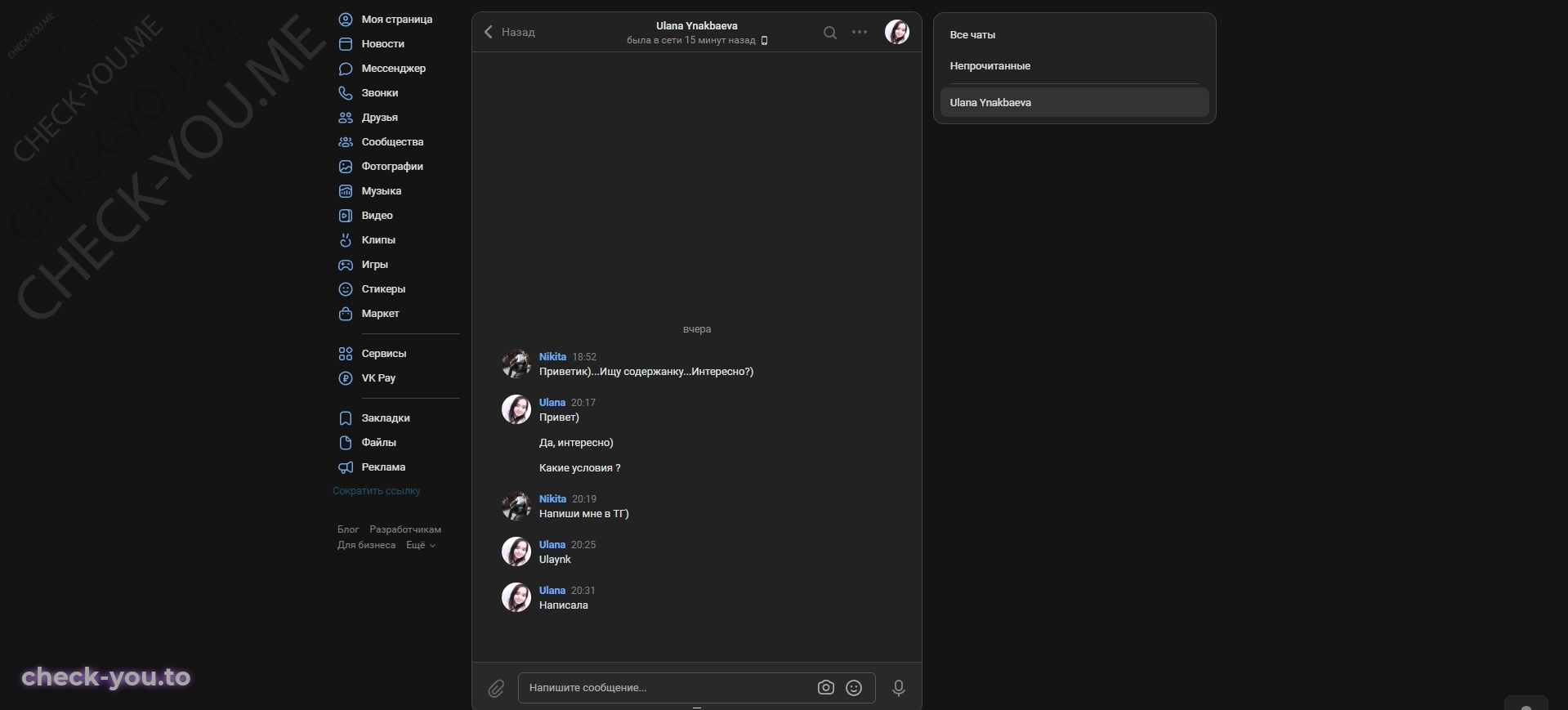Select the message "Да, интересно)"
Image resolution: width=1568 pixels, height=710 pixels.
coord(576,443)
